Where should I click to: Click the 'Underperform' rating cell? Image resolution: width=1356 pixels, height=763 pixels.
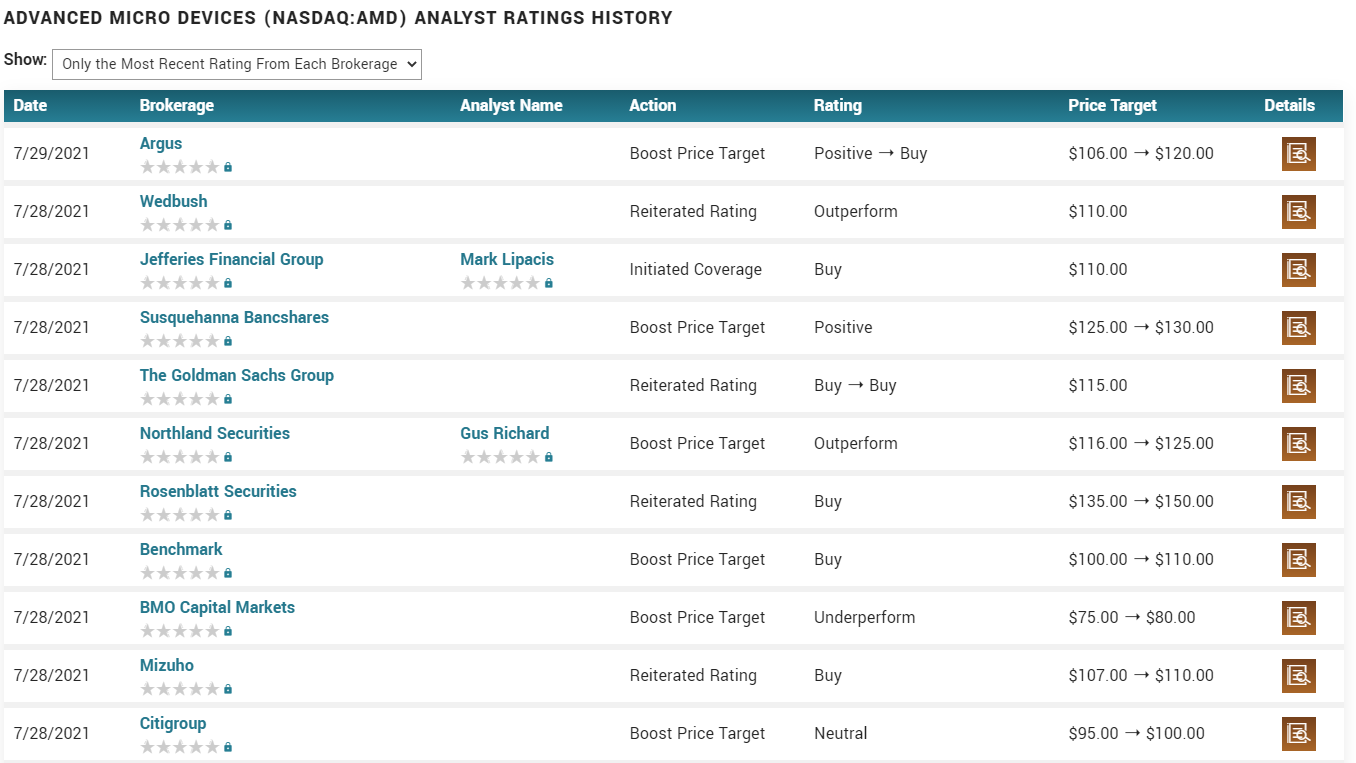click(x=865, y=618)
